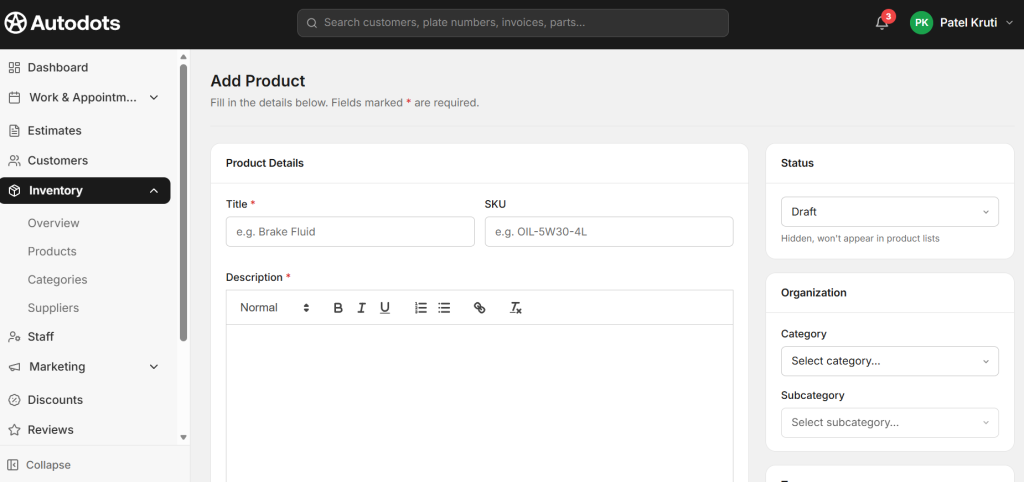Screen dimensions: 1024x482
Task: Click the Autodots logo icon
Action: coord(15,23)
